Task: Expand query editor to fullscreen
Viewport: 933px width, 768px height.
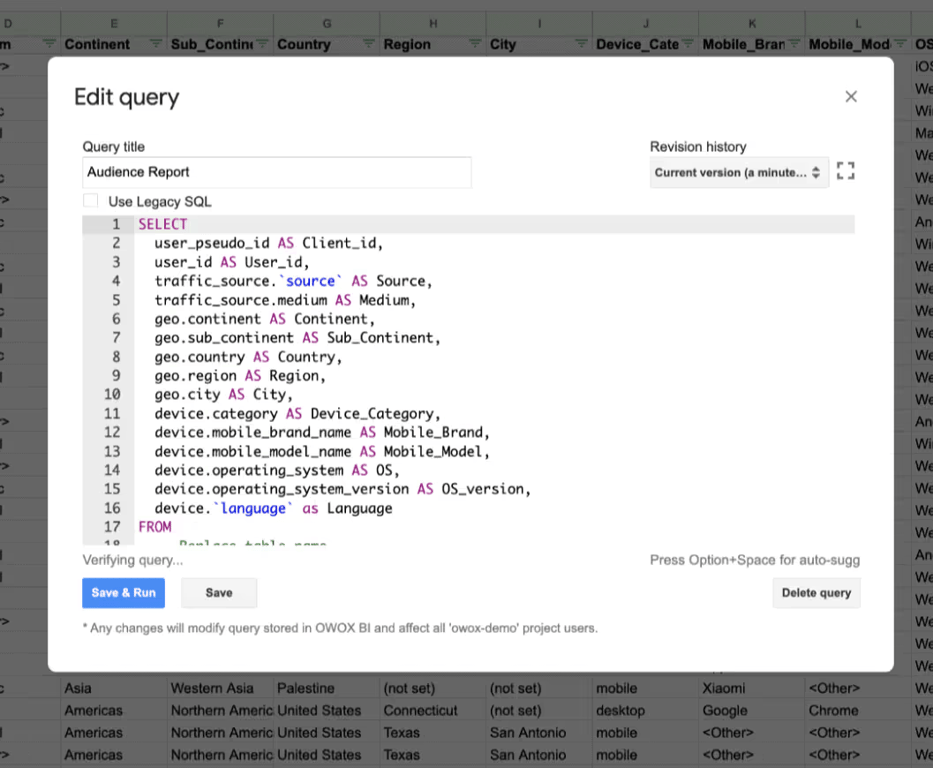Action: 846,171
